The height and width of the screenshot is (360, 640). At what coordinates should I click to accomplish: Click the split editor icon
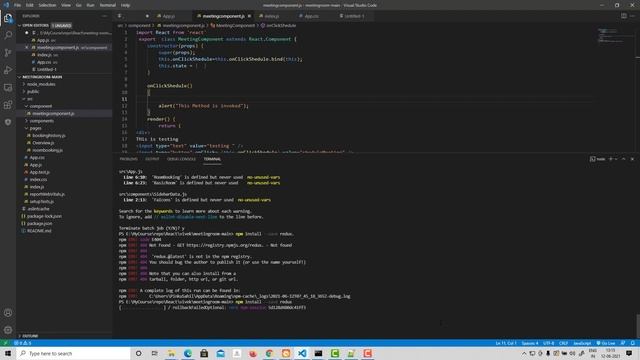(x=624, y=16)
